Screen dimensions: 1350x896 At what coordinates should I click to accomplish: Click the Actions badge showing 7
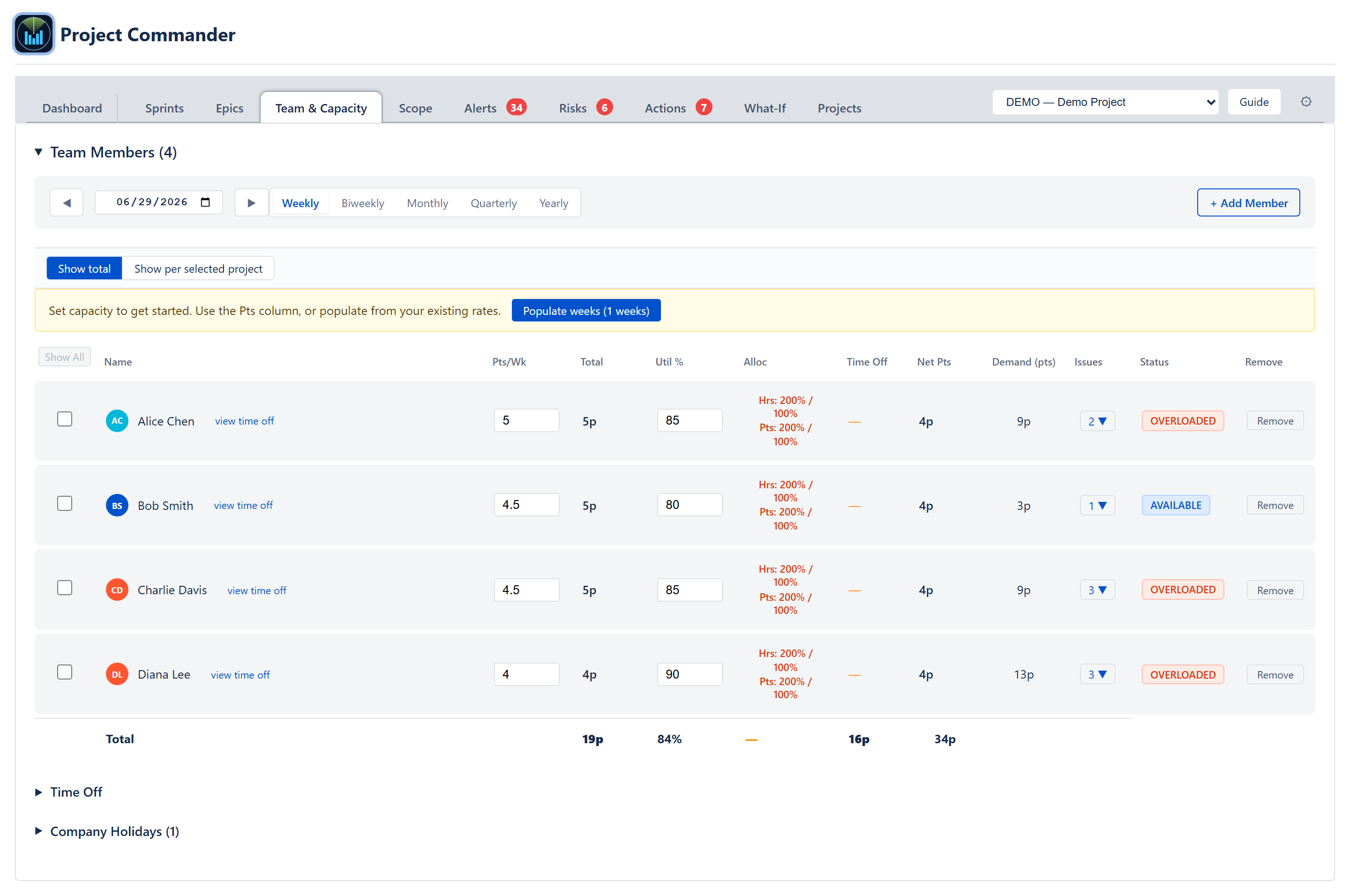704,107
